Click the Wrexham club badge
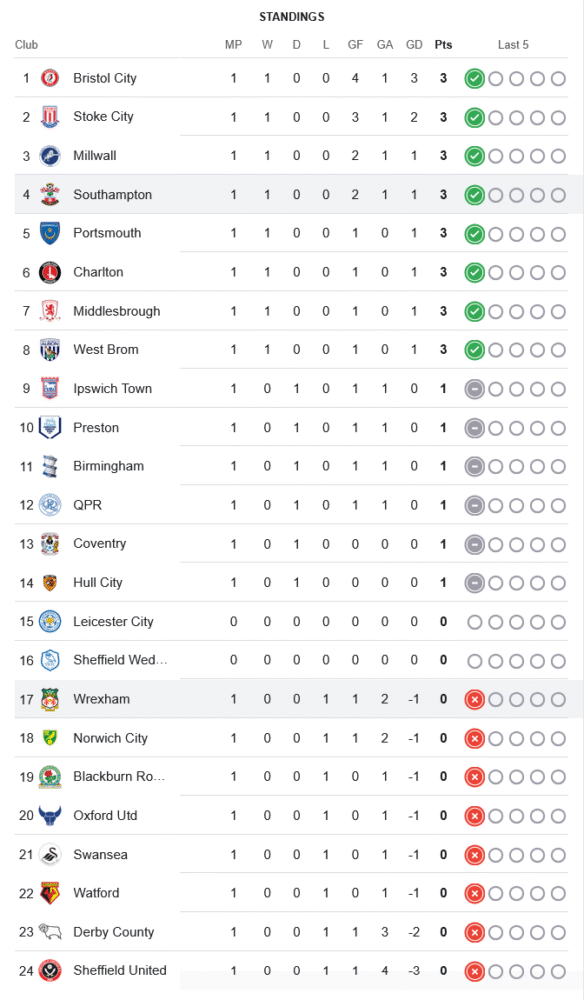This screenshot has height=1000, width=584. tap(50, 699)
